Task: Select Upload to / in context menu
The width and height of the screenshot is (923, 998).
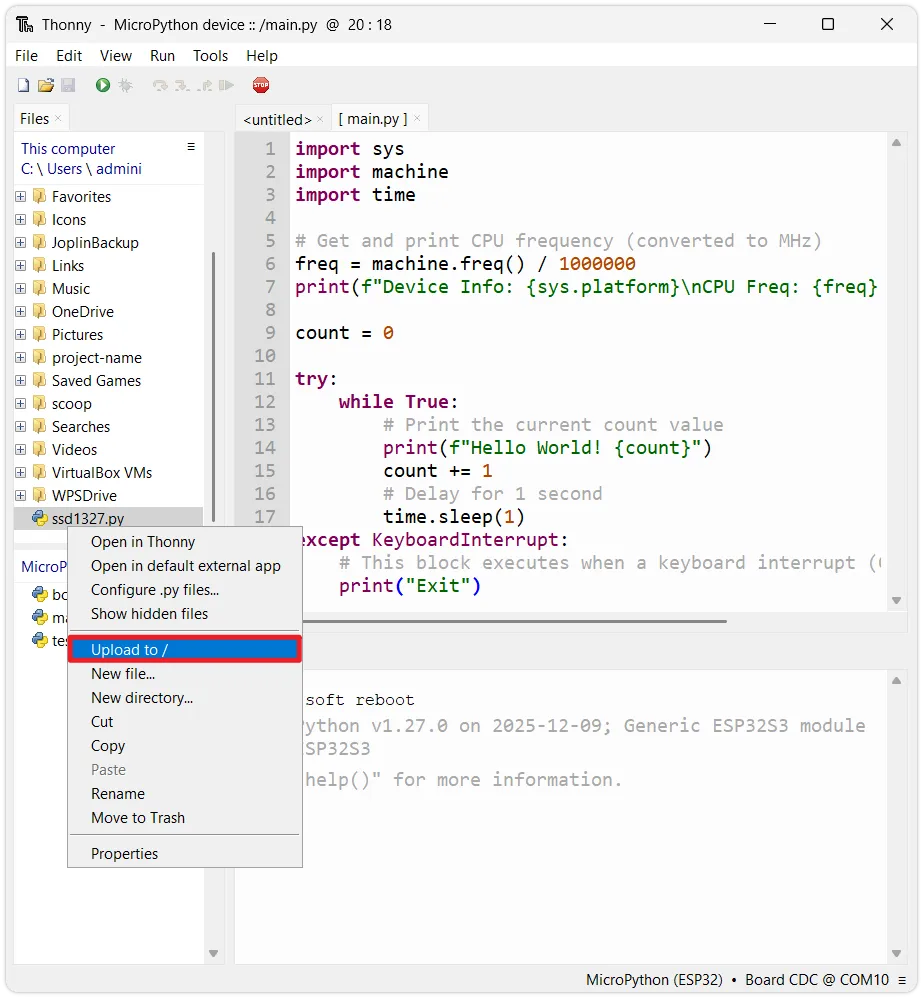Action: tap(184, 650)
